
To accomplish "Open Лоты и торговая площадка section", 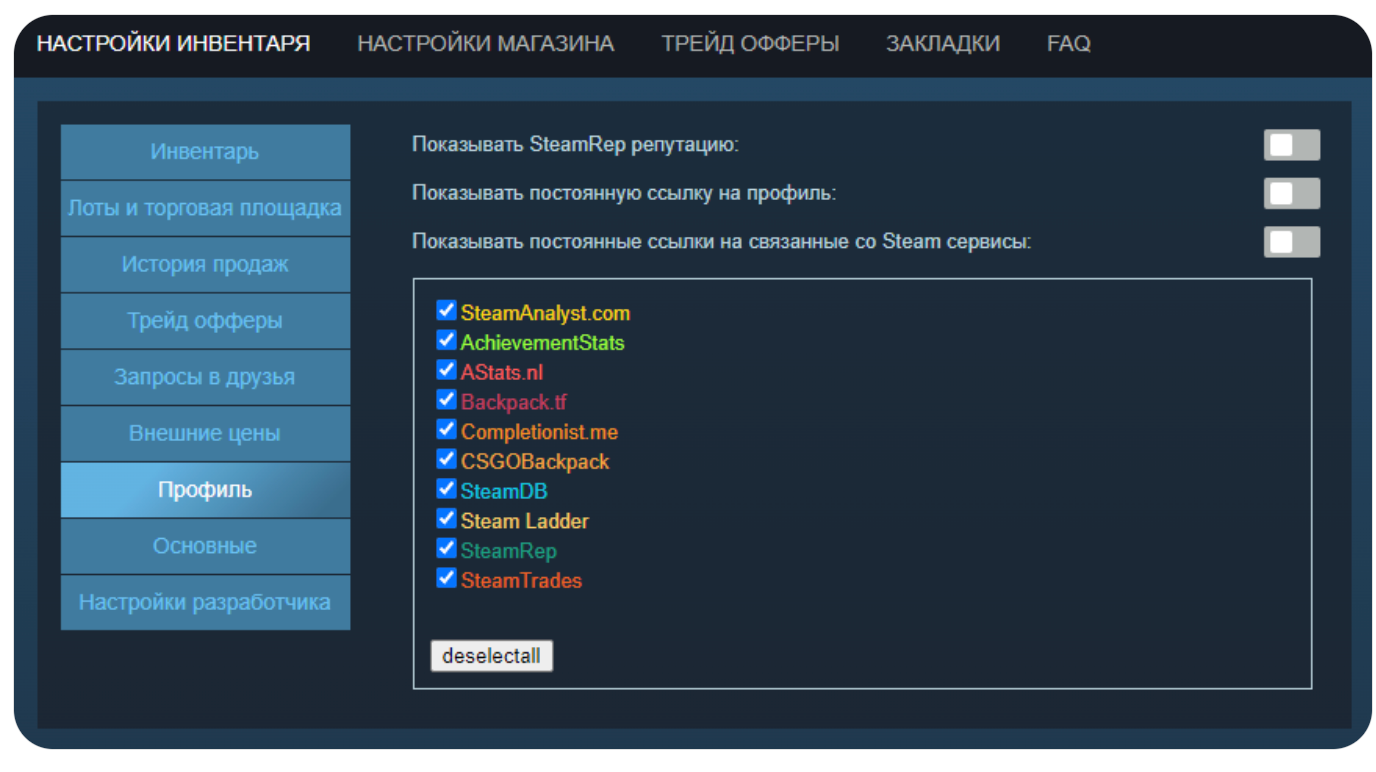I will tap(205, 208).
